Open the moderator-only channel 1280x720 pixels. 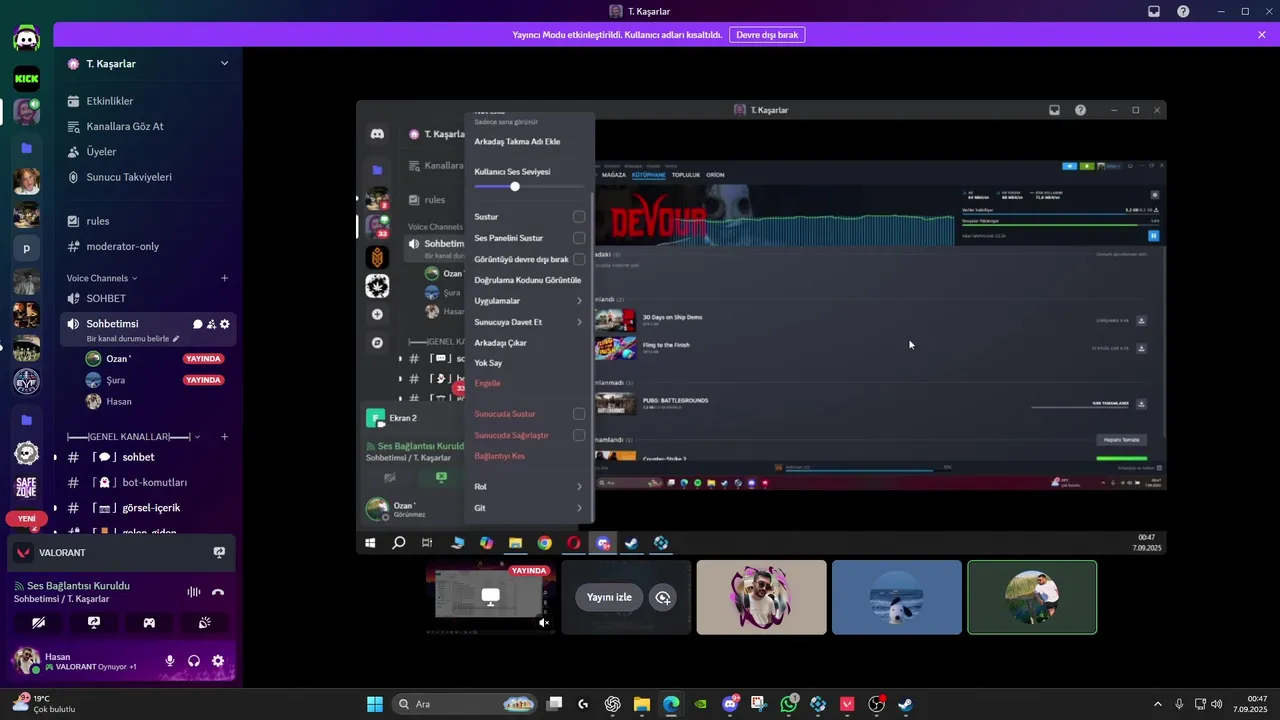122,246
